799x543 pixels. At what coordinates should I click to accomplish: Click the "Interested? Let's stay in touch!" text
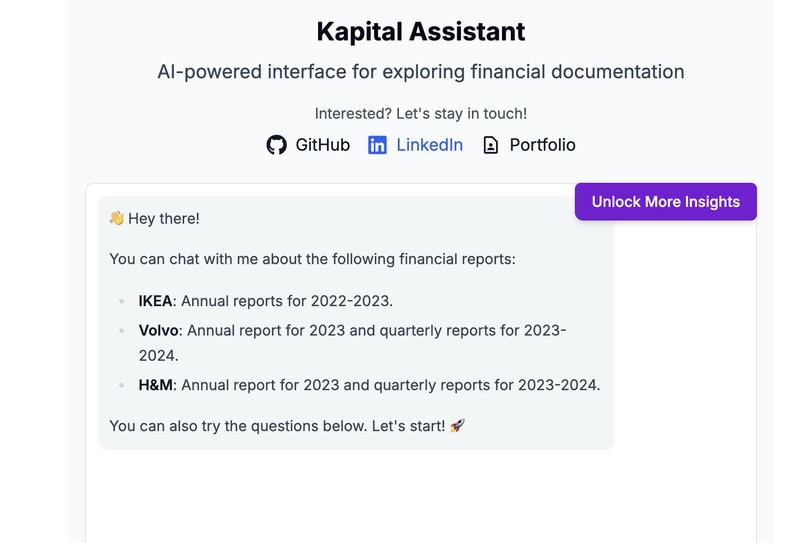tap(420, 114)
